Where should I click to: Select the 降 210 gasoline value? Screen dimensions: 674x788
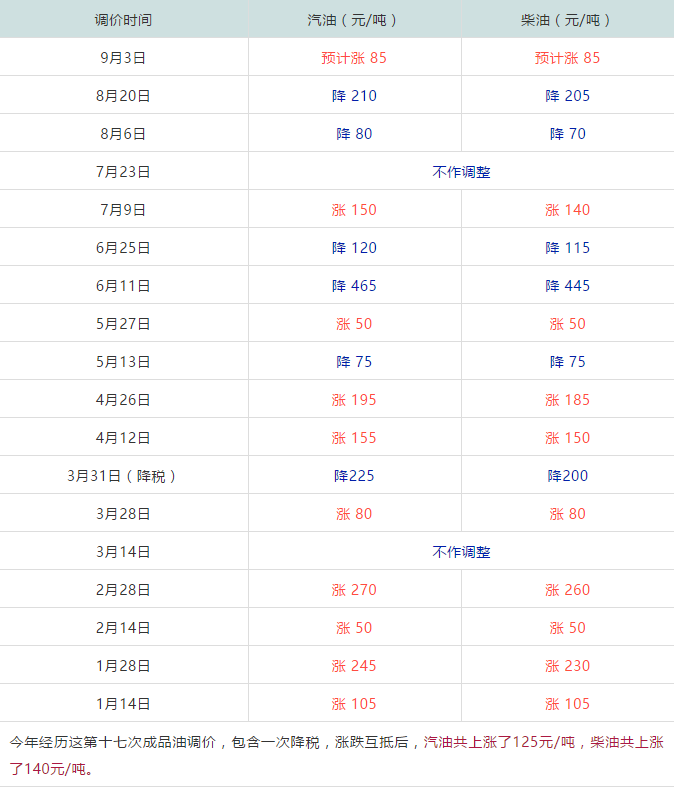click(354, 96)
